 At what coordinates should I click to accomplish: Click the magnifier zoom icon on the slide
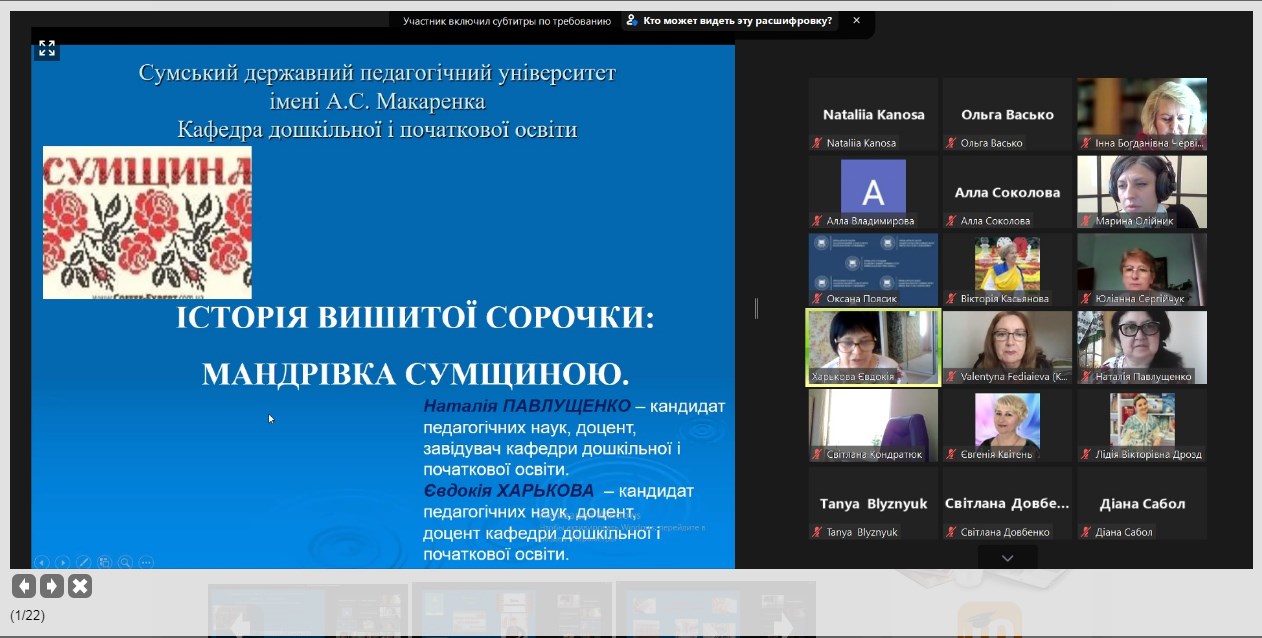tap(125, 562)
